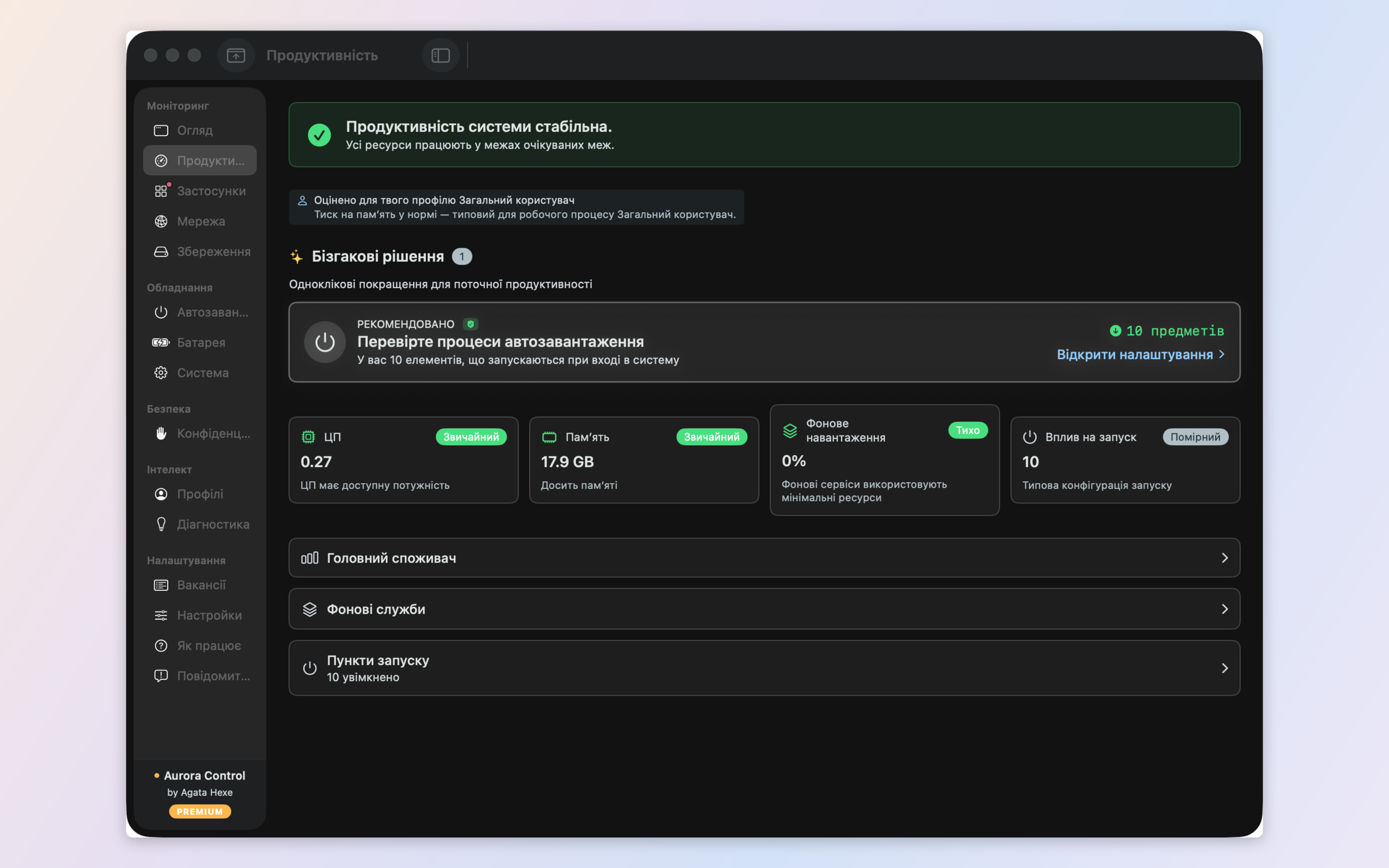Image resolution: width=1389 pixels, height=868 pixels.
Task: Open the Мережа network section
Action: point(200,221)
